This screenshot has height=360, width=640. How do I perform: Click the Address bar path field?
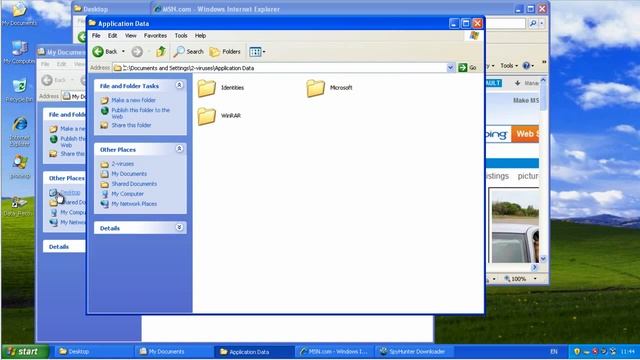279,68
